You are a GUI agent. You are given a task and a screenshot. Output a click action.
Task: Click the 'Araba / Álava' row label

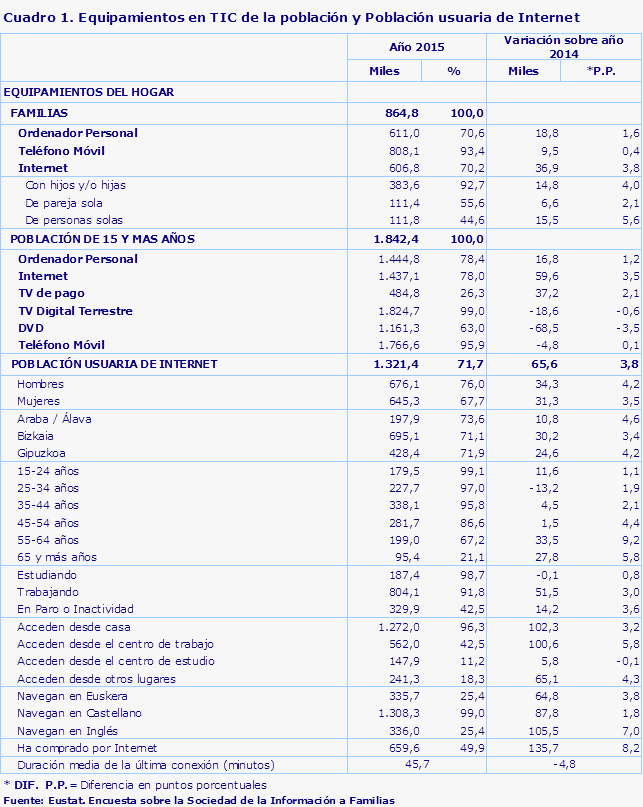pyautogui.click(x=54, y=419)
